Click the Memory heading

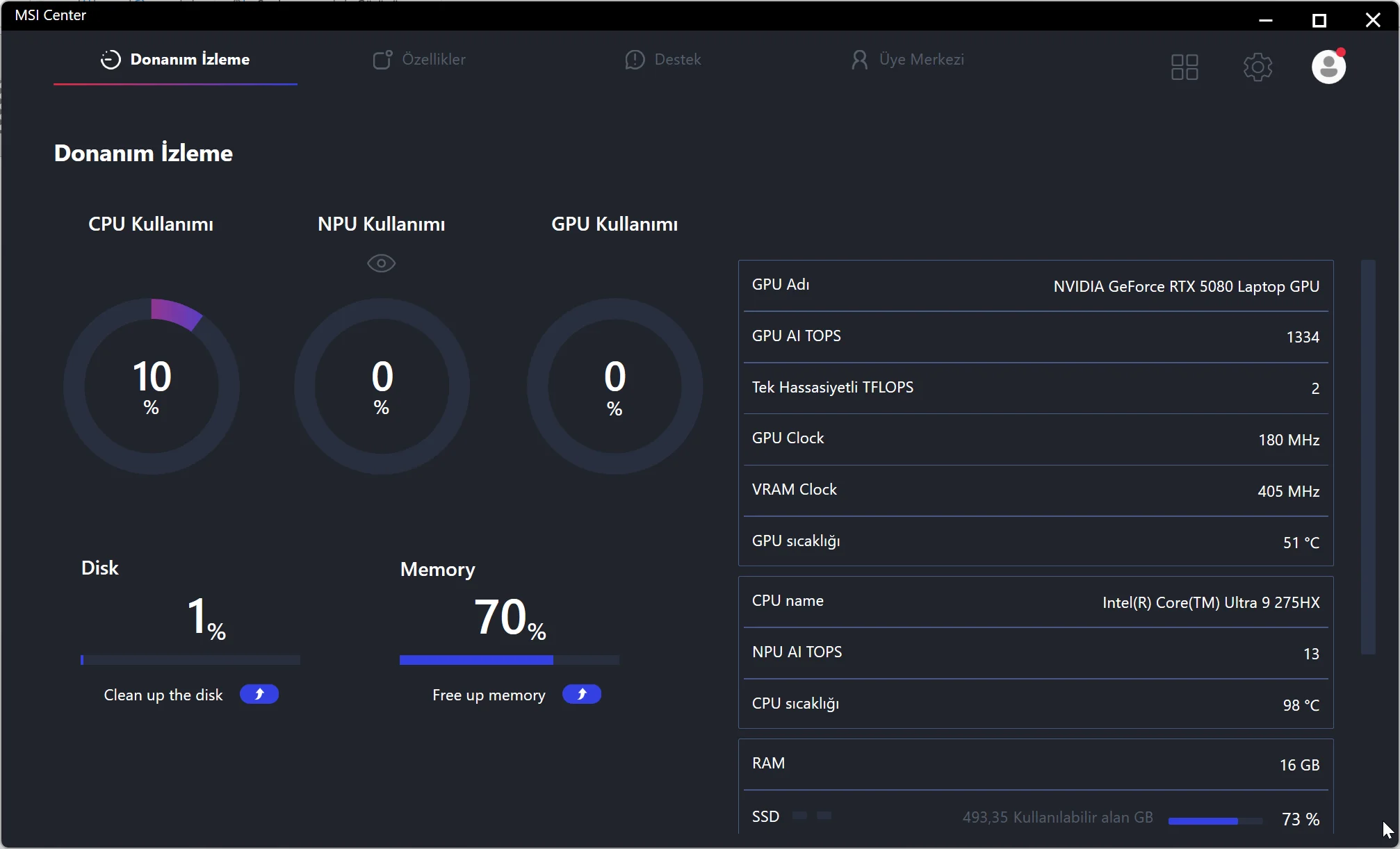438,570
